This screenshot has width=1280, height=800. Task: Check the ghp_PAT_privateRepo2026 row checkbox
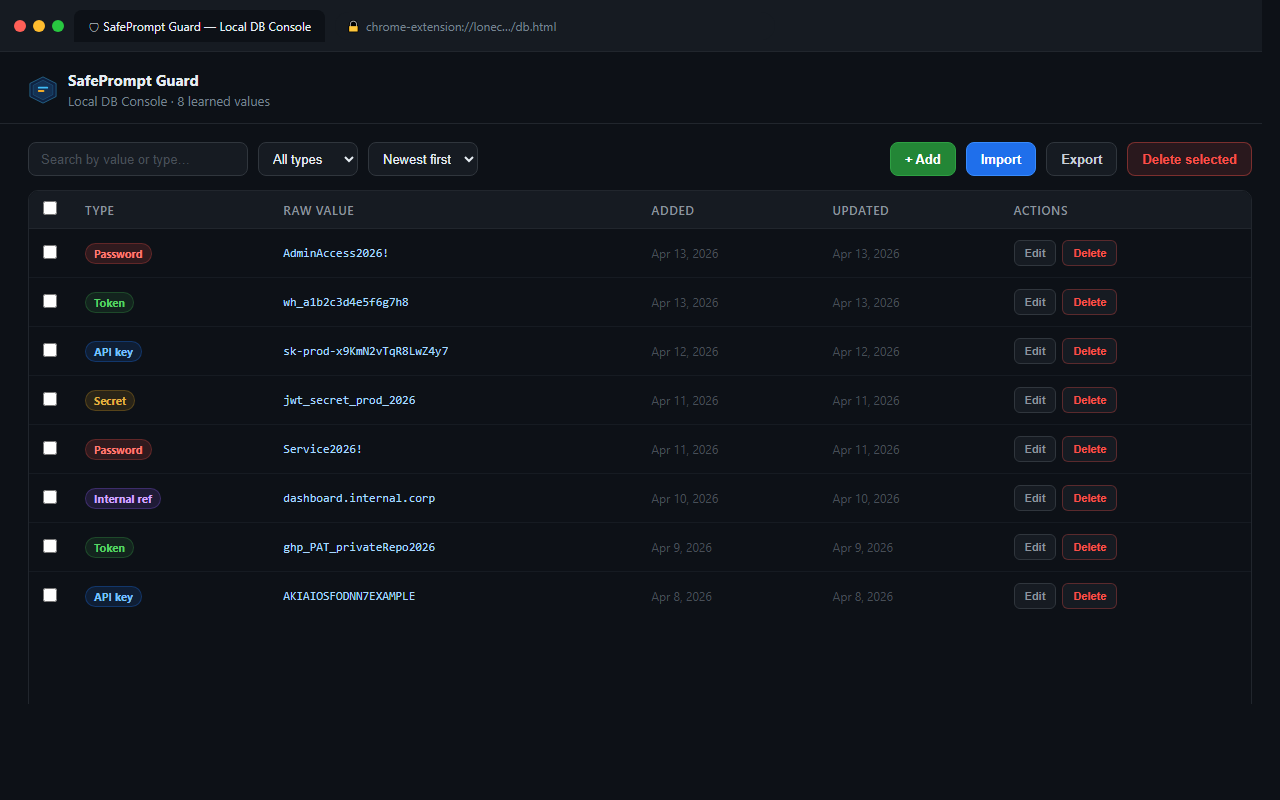tap(50, 546)
